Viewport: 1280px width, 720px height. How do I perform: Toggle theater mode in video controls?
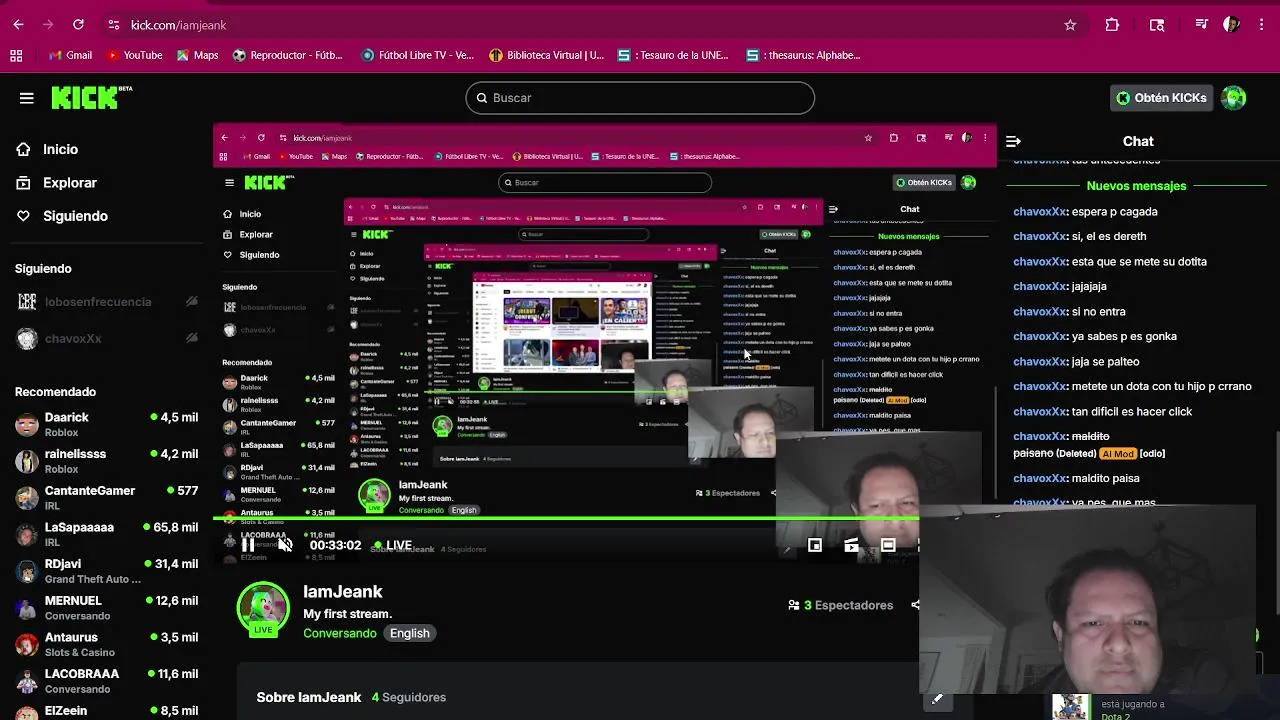click(888, 545)
